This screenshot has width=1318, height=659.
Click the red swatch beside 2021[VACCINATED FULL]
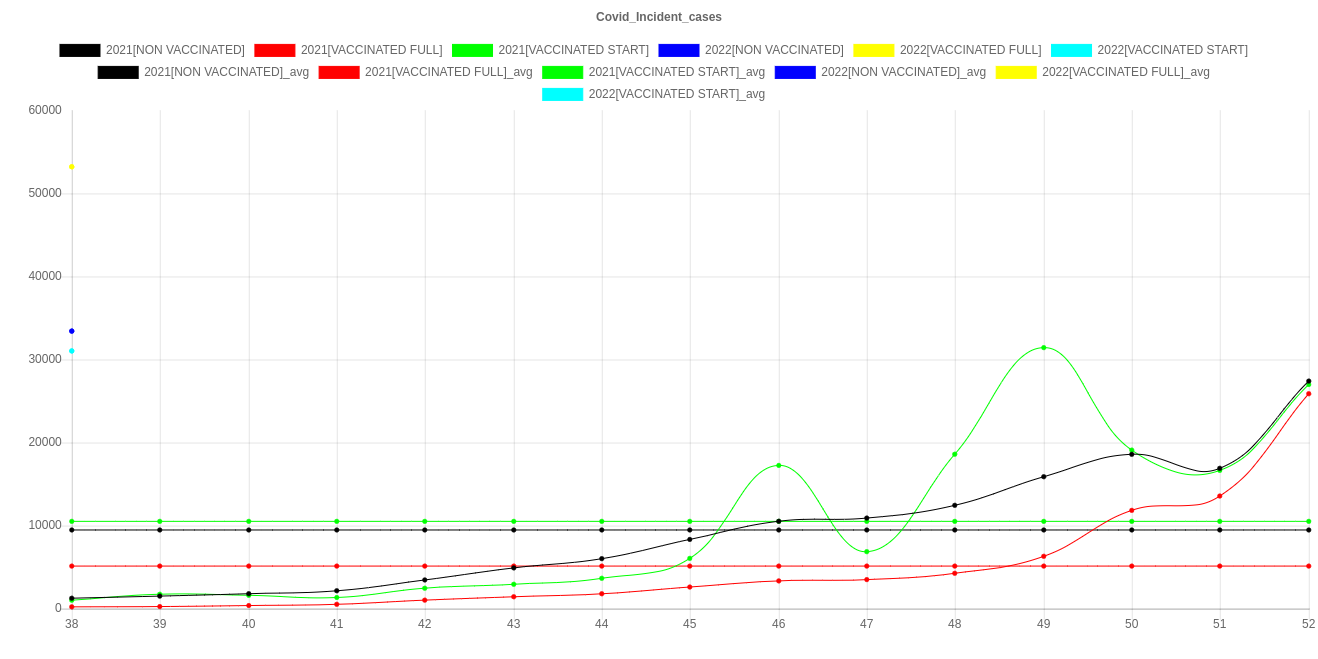(274, 50)
